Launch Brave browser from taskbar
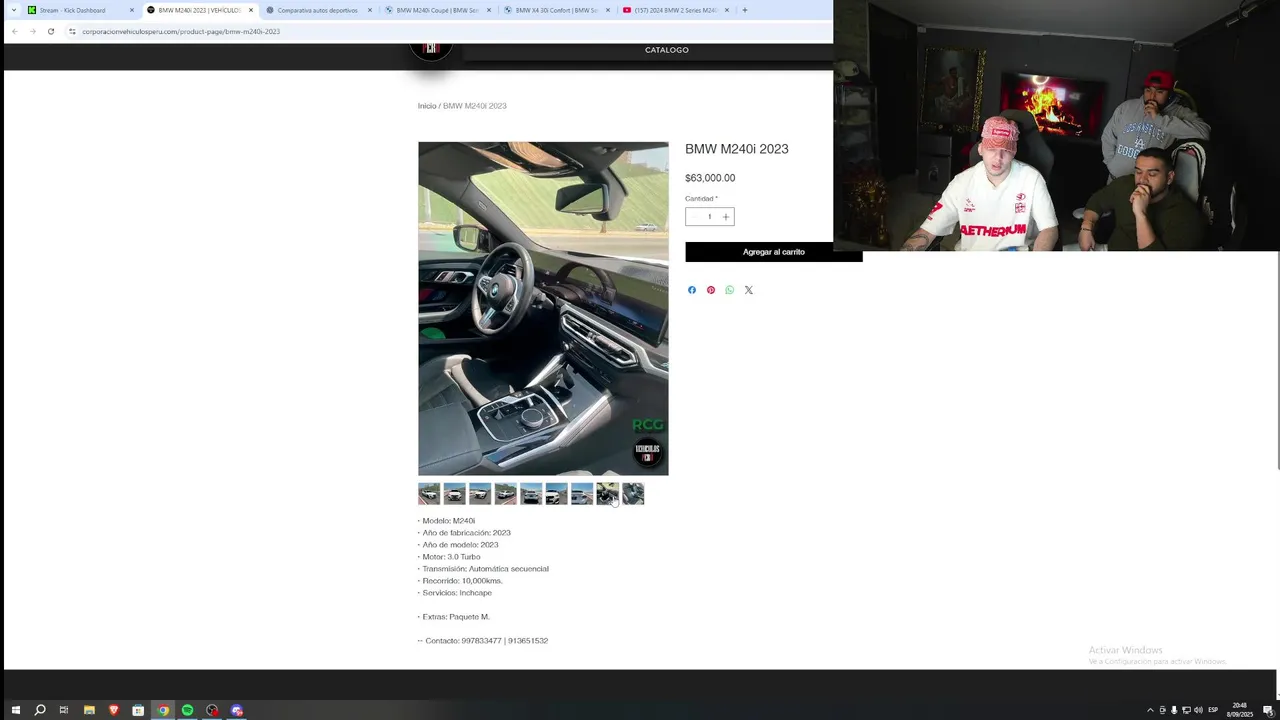The image size is (1280, 720). click(x=113, y=710)
